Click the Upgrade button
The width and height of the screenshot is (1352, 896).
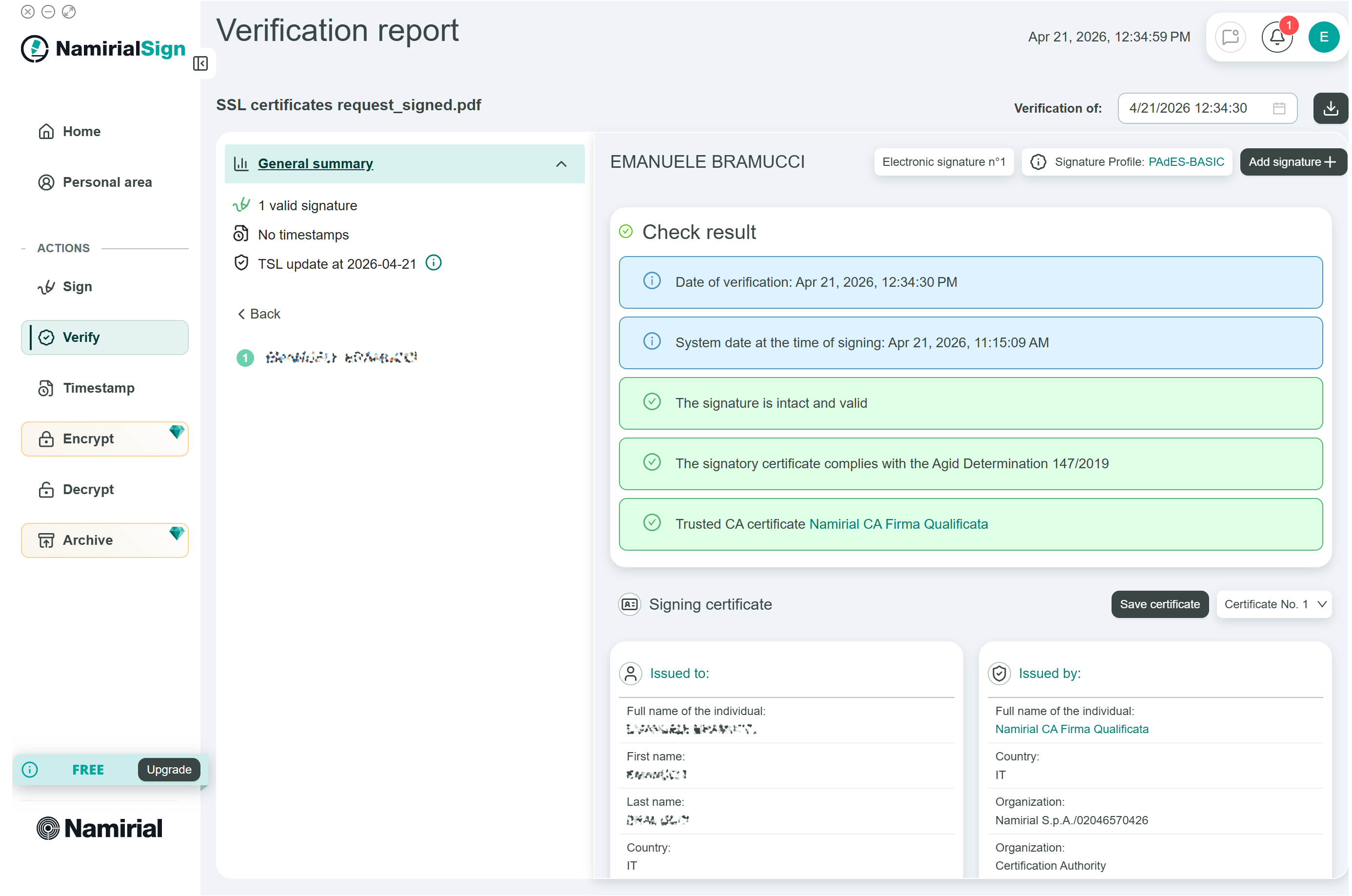[x=169, y=771]
